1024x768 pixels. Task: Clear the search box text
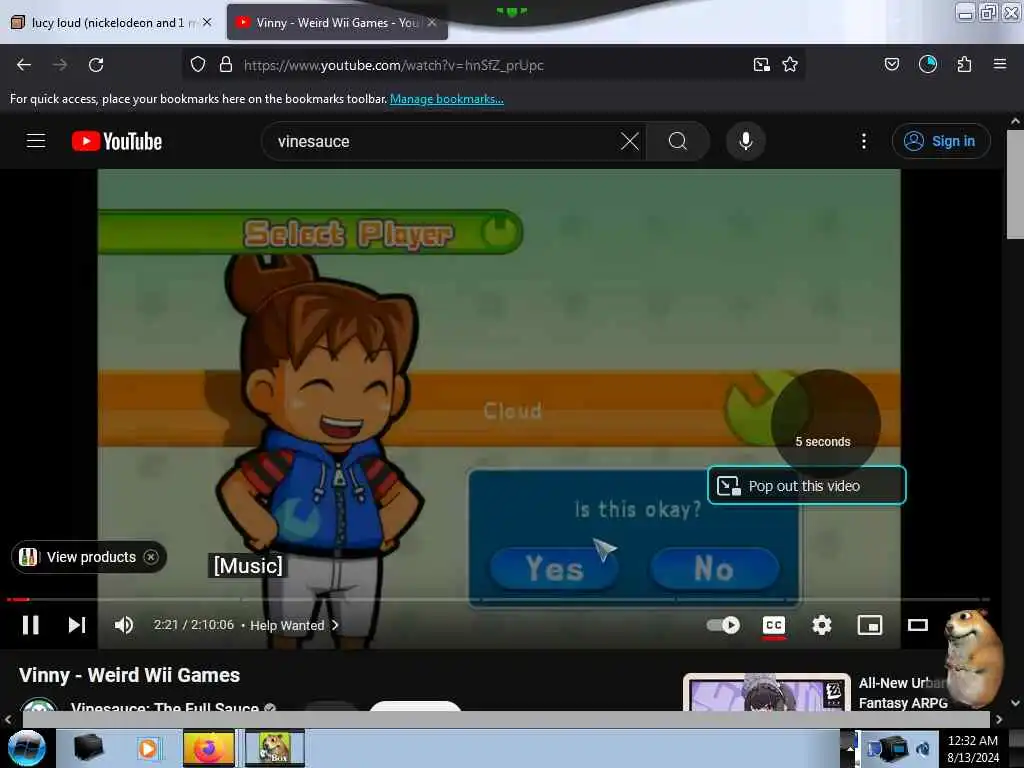(x=630, y=141)
